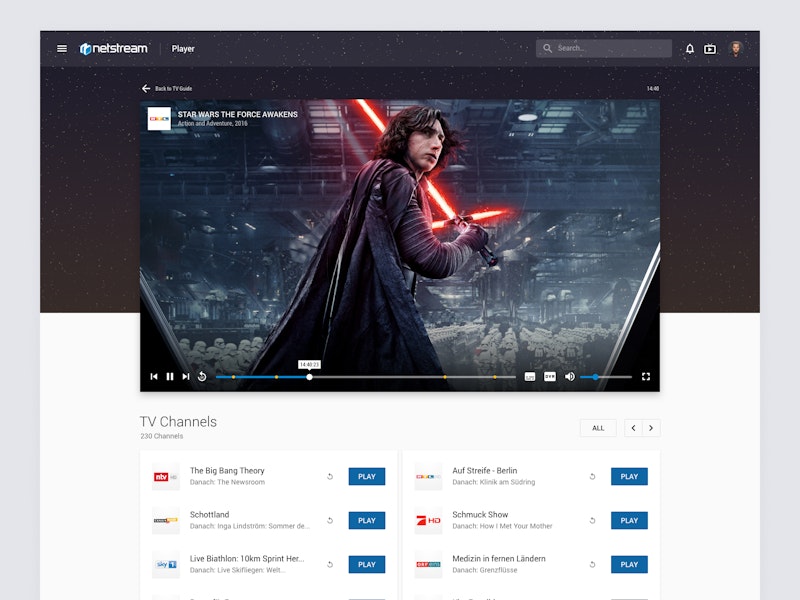Play Medizin in fernen Ländern

[629, 564]
